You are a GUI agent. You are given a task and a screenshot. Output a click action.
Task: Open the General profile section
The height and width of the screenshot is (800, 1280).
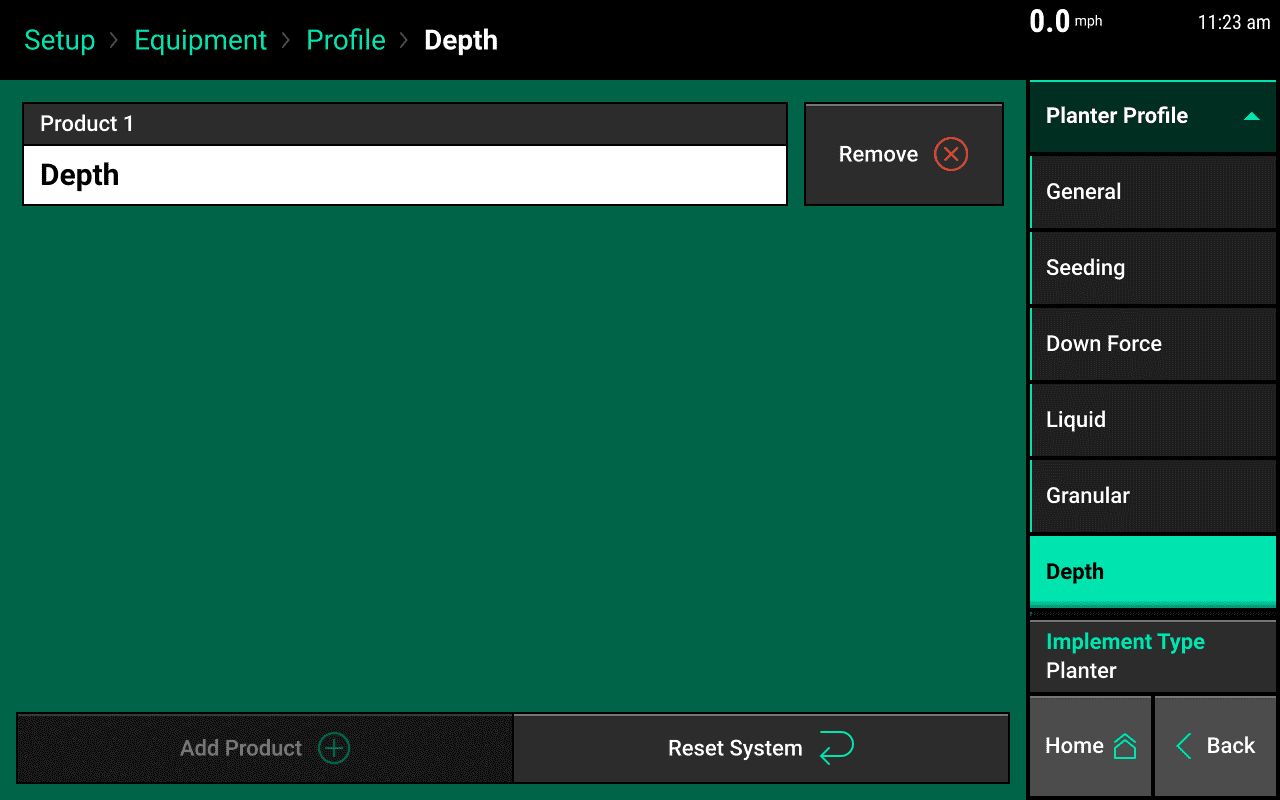(1153, 192)
